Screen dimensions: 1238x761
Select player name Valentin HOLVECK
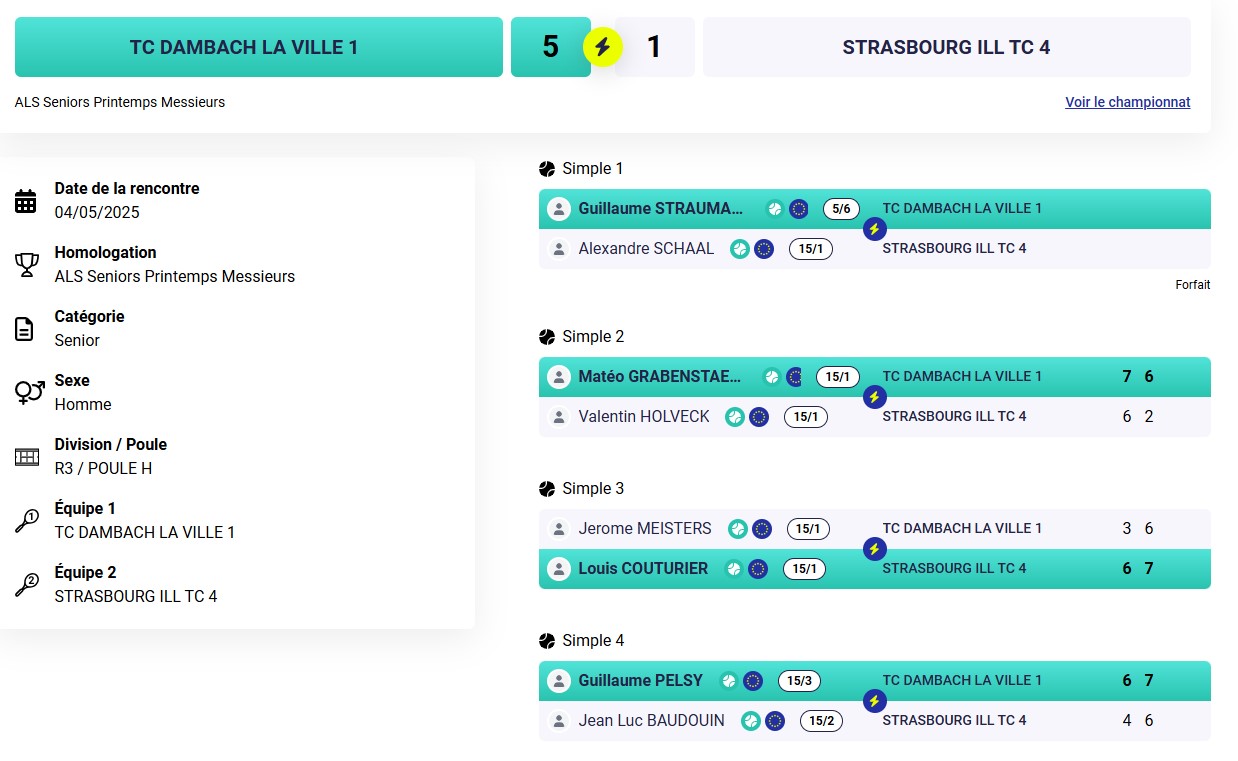[x=644, y=417]
